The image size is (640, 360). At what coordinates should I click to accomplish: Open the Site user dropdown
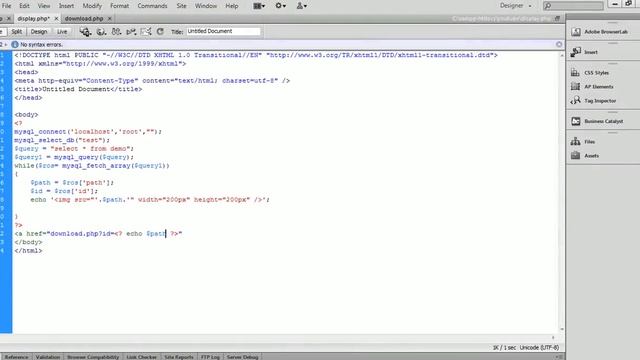point(302,6)
